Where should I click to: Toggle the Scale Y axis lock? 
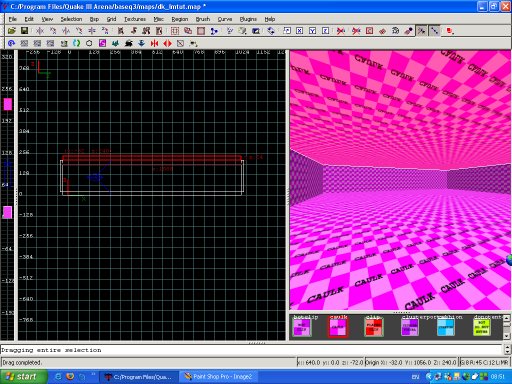(x=313, y=31)
